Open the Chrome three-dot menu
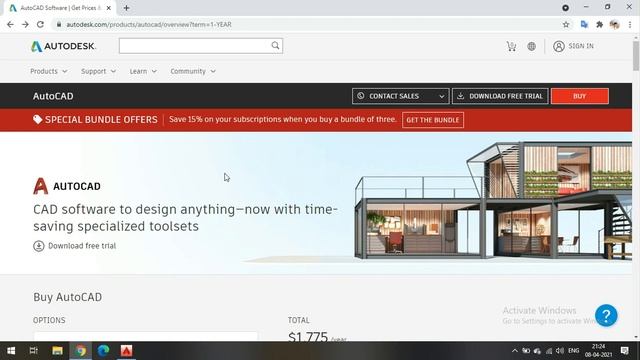 tap(630, 24)
